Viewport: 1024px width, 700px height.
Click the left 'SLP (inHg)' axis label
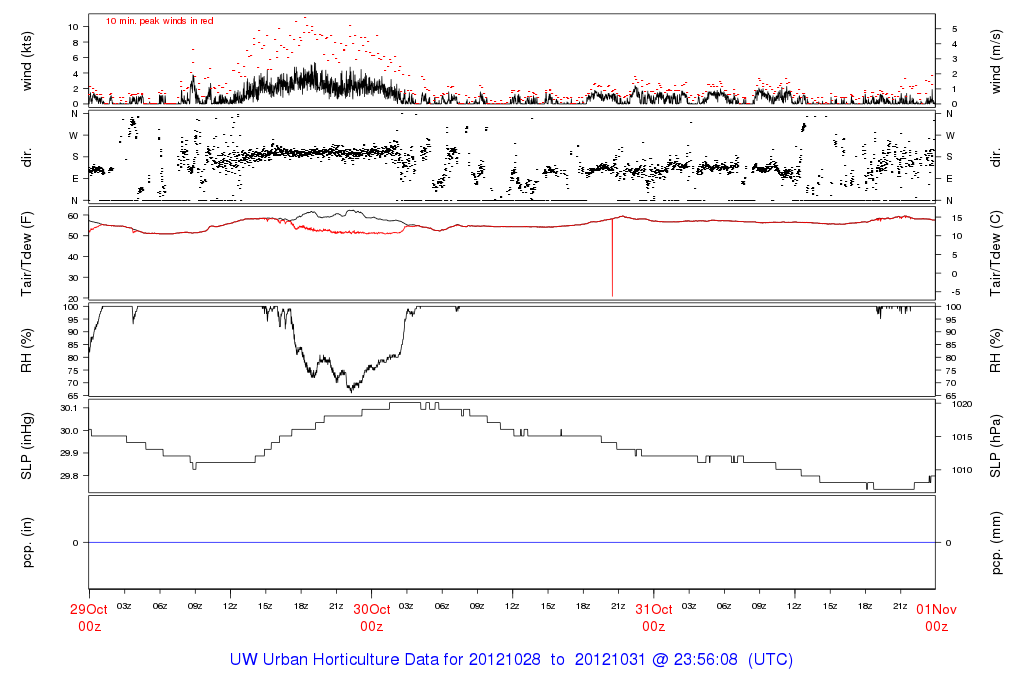(x=27, y=446)
